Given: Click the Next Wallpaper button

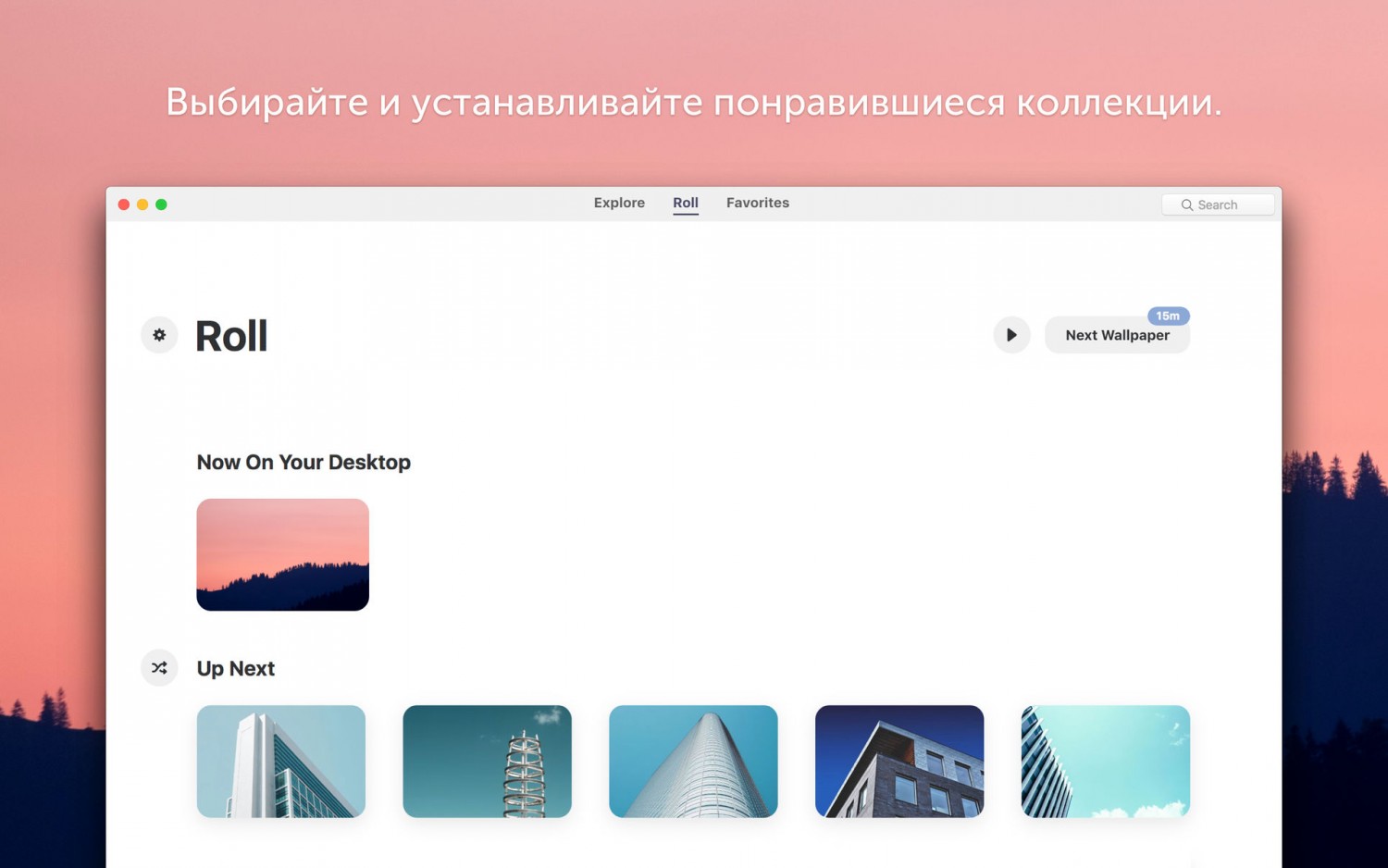Looking at the screenshot, I should 1117,335.
